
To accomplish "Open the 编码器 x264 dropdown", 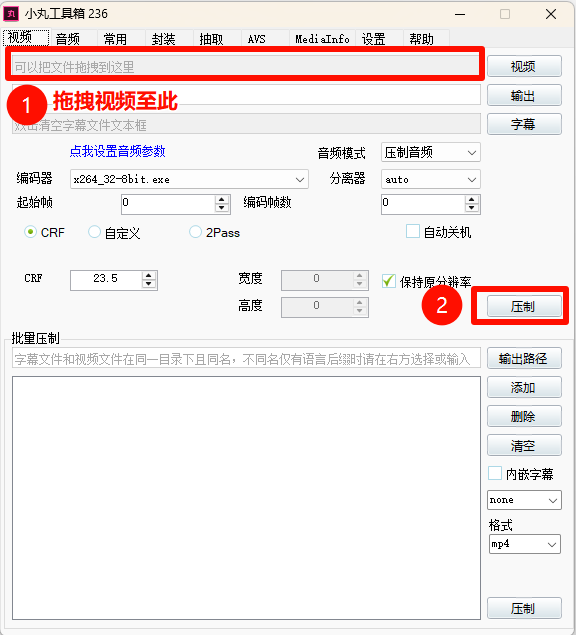I will click(189, 179).
